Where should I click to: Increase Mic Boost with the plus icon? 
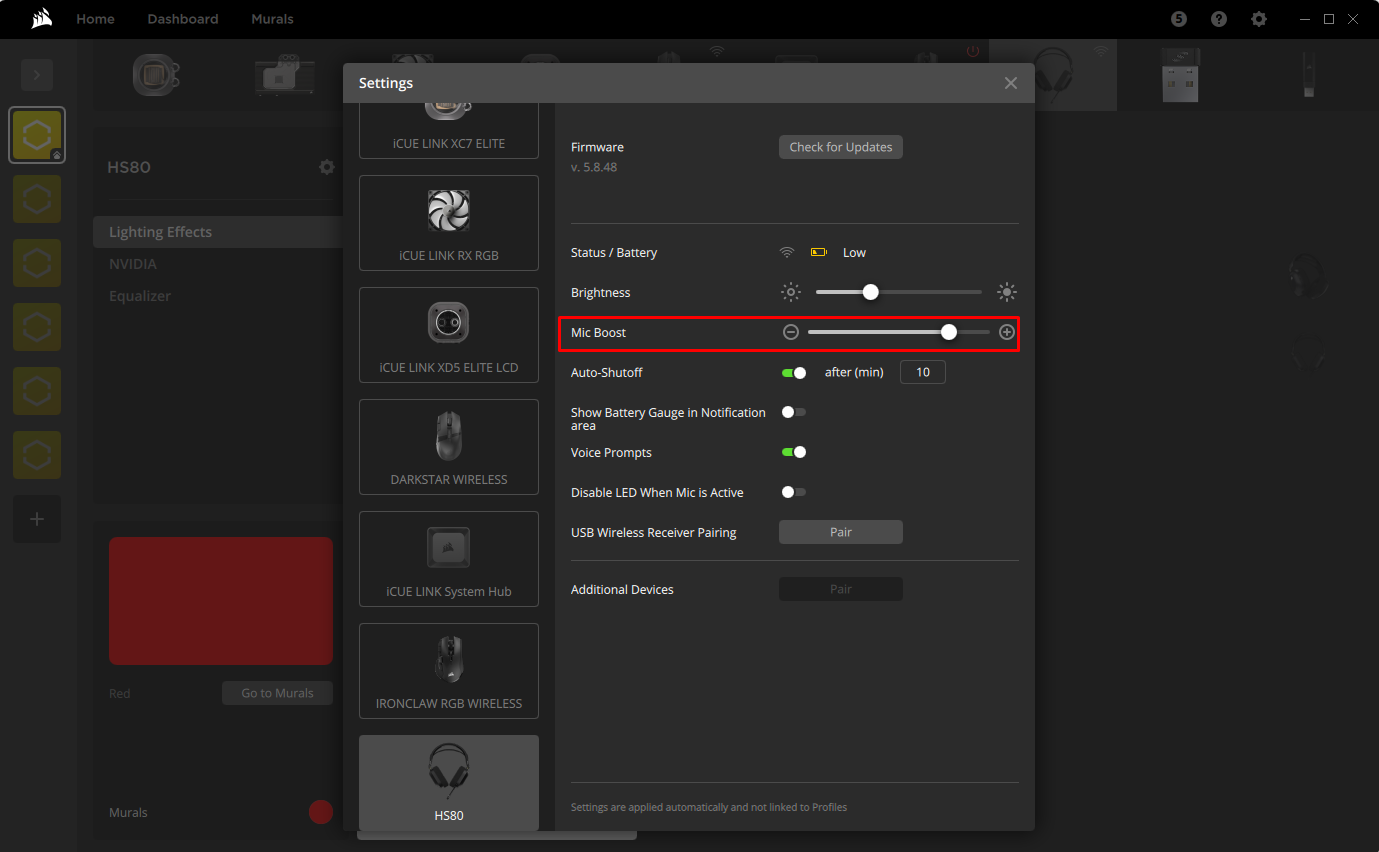coord(1006,331)
